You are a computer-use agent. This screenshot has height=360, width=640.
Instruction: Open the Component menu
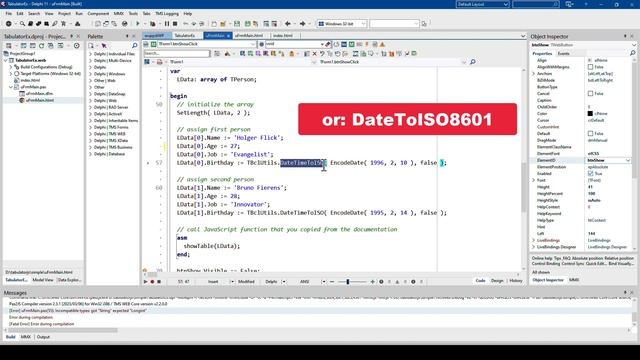pos(98,13)
